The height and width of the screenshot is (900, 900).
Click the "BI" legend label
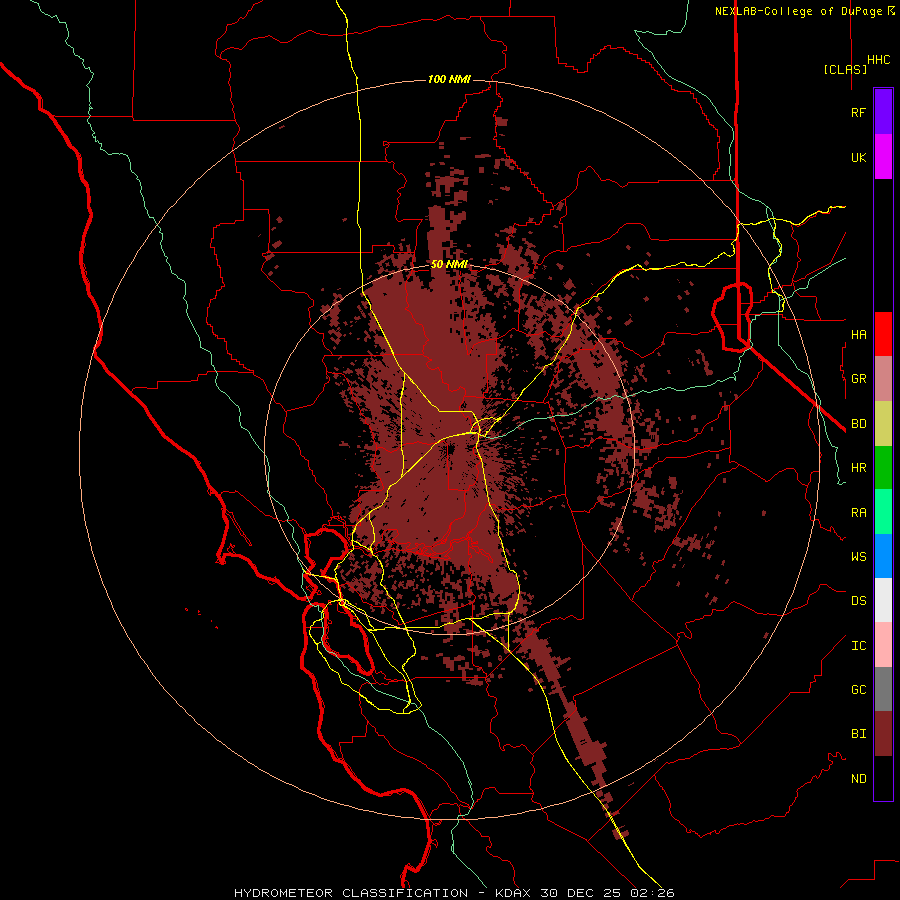[858, 734]
